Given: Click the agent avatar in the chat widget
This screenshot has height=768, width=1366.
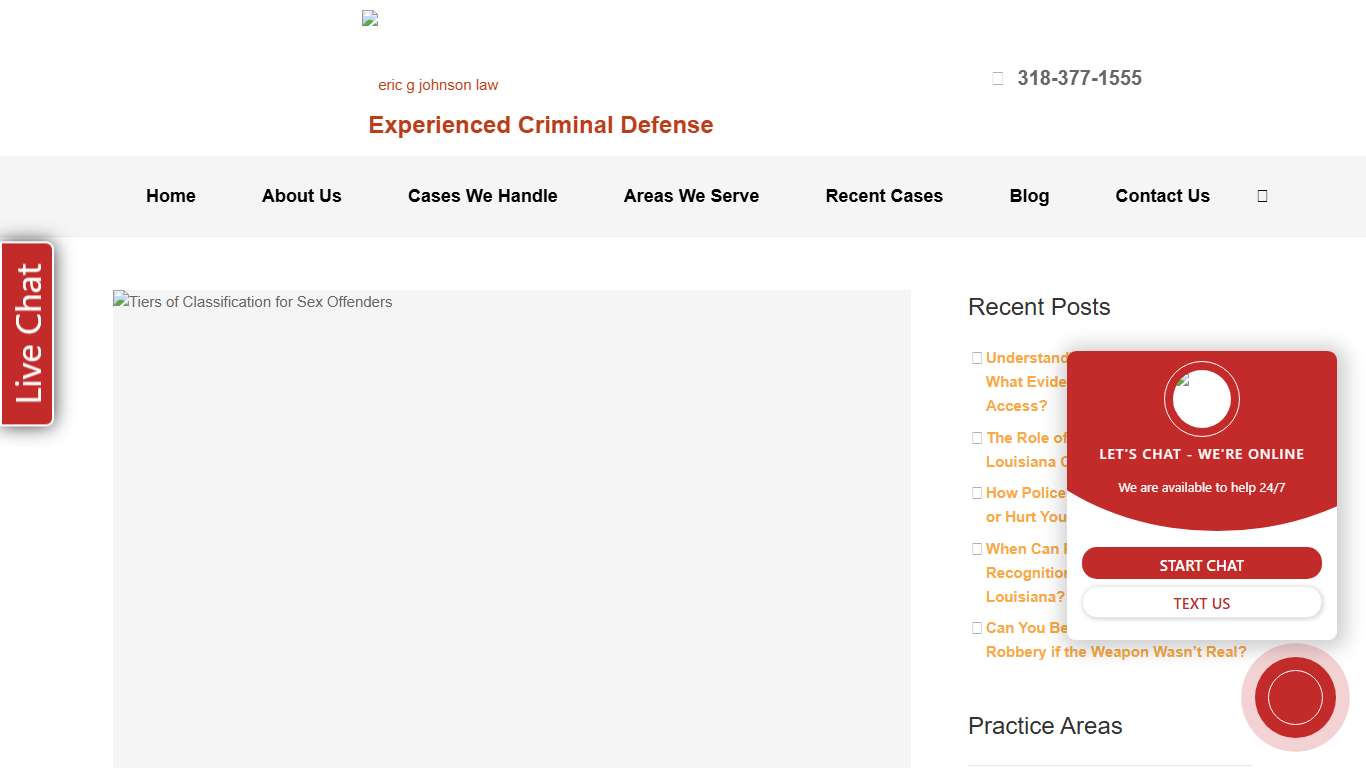Looking at the screenshot, I should coord(1201,398).
